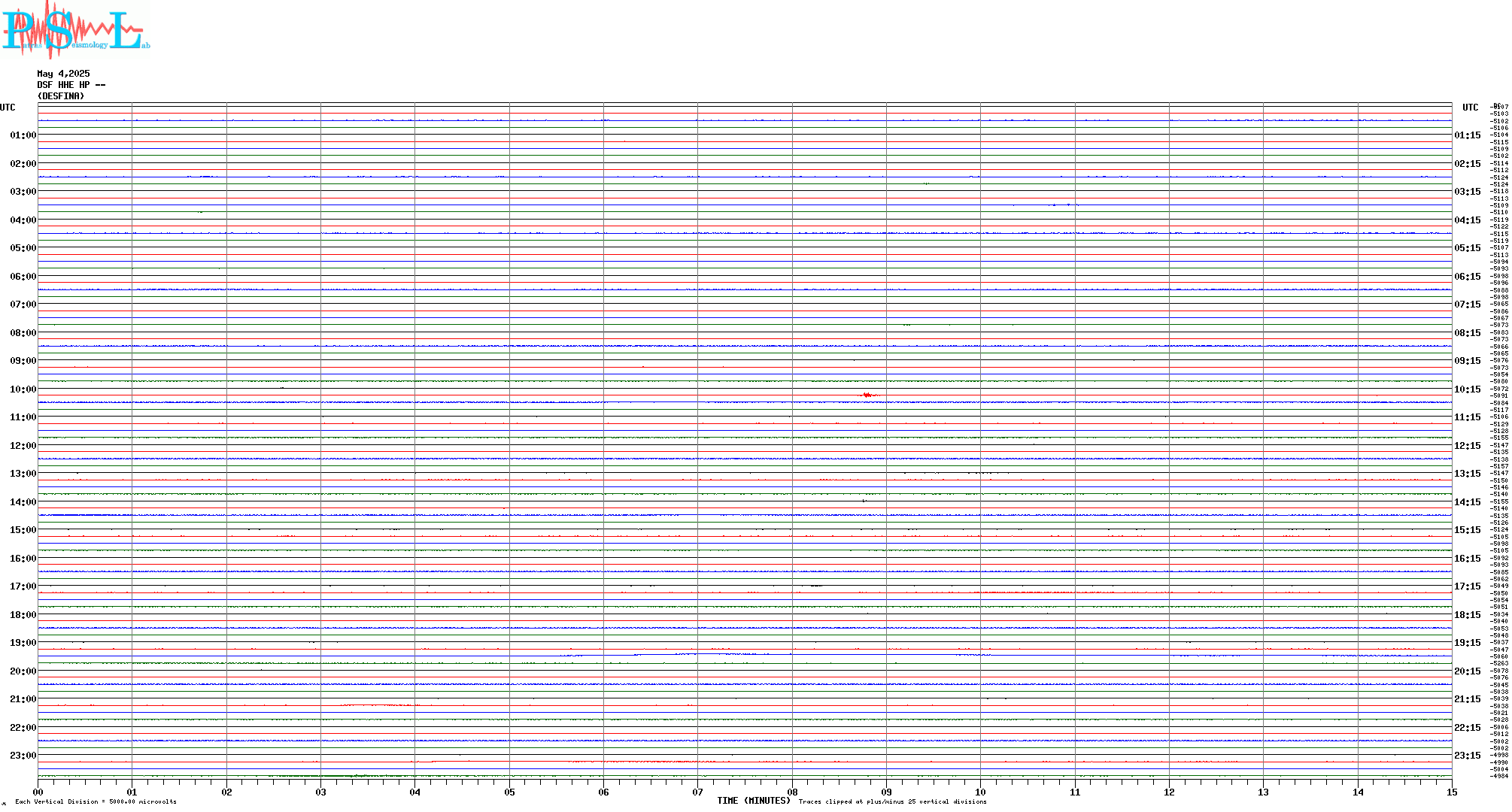Click the station code DSF HHE HP --
The height and width of the screenshot is (812, 1512).
point(71,85)
